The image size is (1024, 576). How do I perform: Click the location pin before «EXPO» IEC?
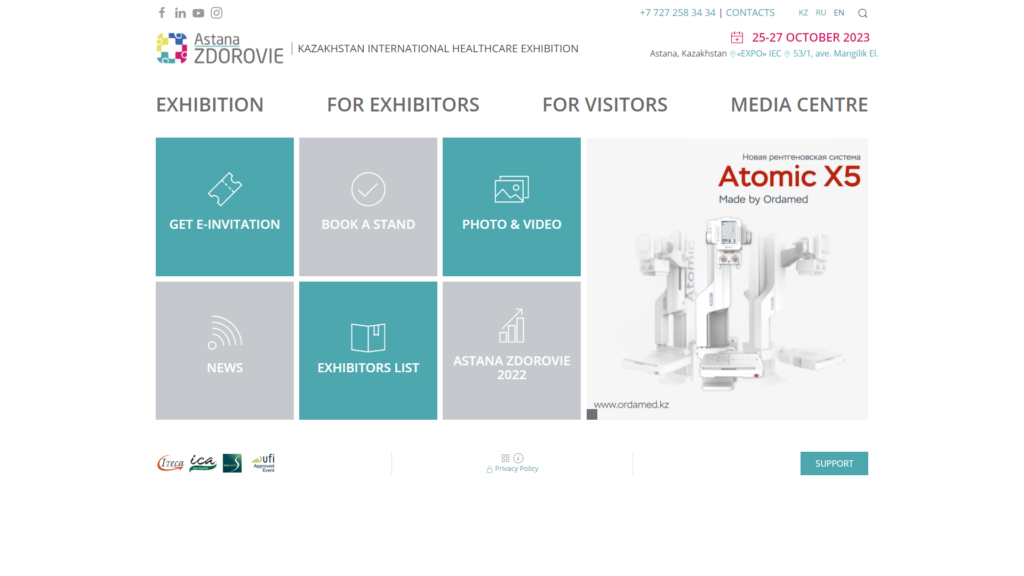(733, 54)
